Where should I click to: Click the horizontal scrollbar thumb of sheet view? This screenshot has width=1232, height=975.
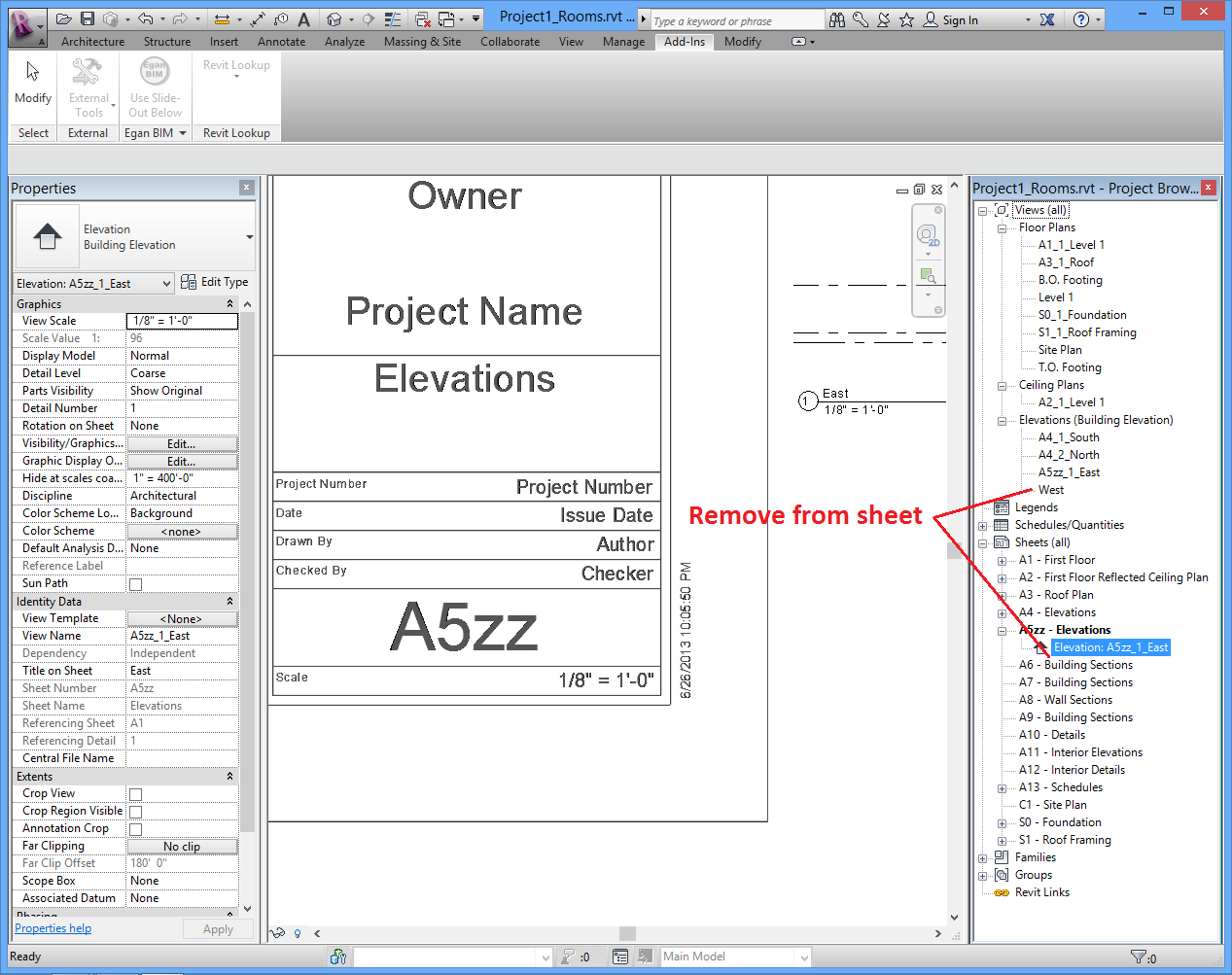pyautogui.click(x=627, y=933)
